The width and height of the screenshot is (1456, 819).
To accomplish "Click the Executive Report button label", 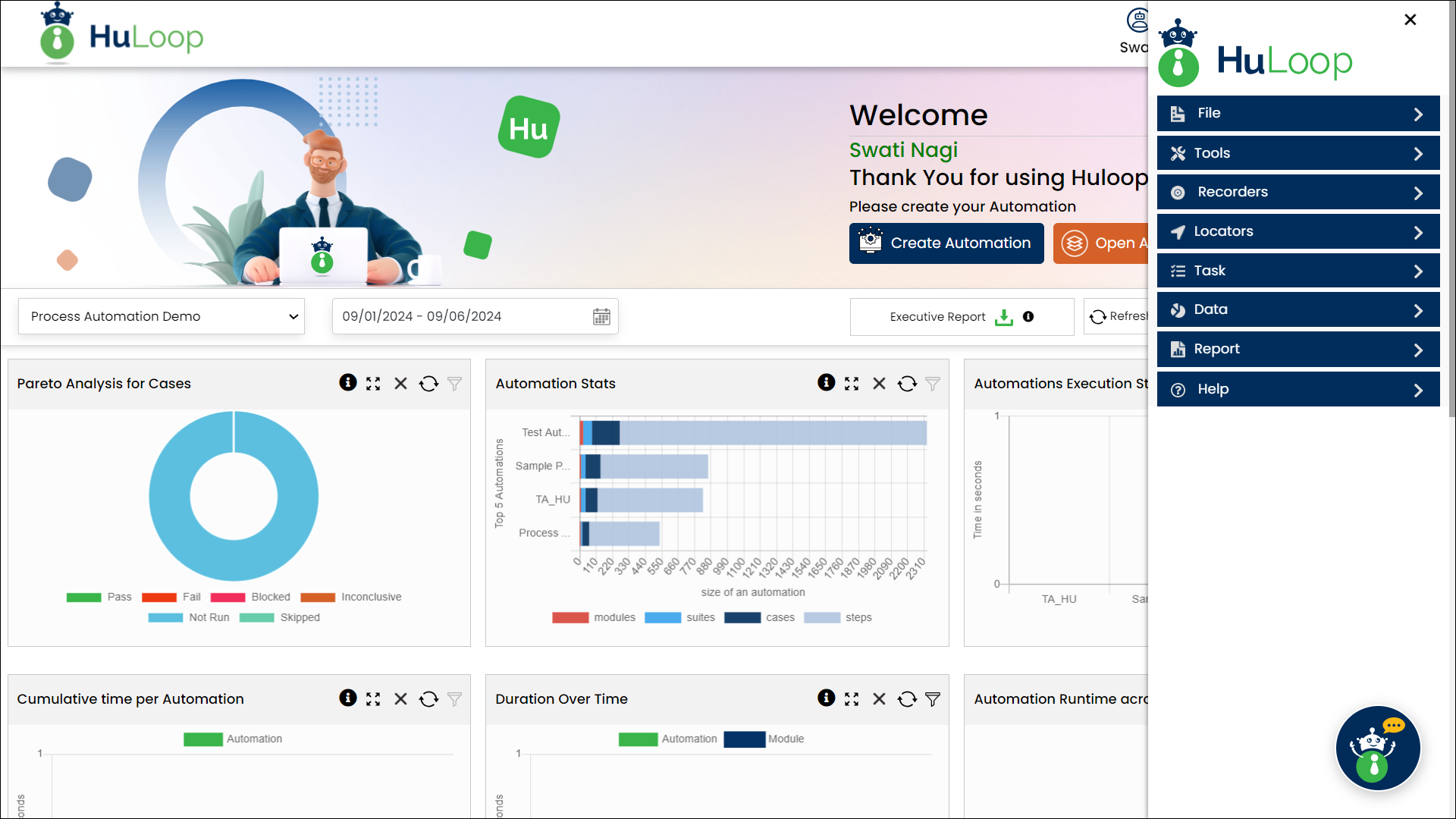I will coord(937,316).
